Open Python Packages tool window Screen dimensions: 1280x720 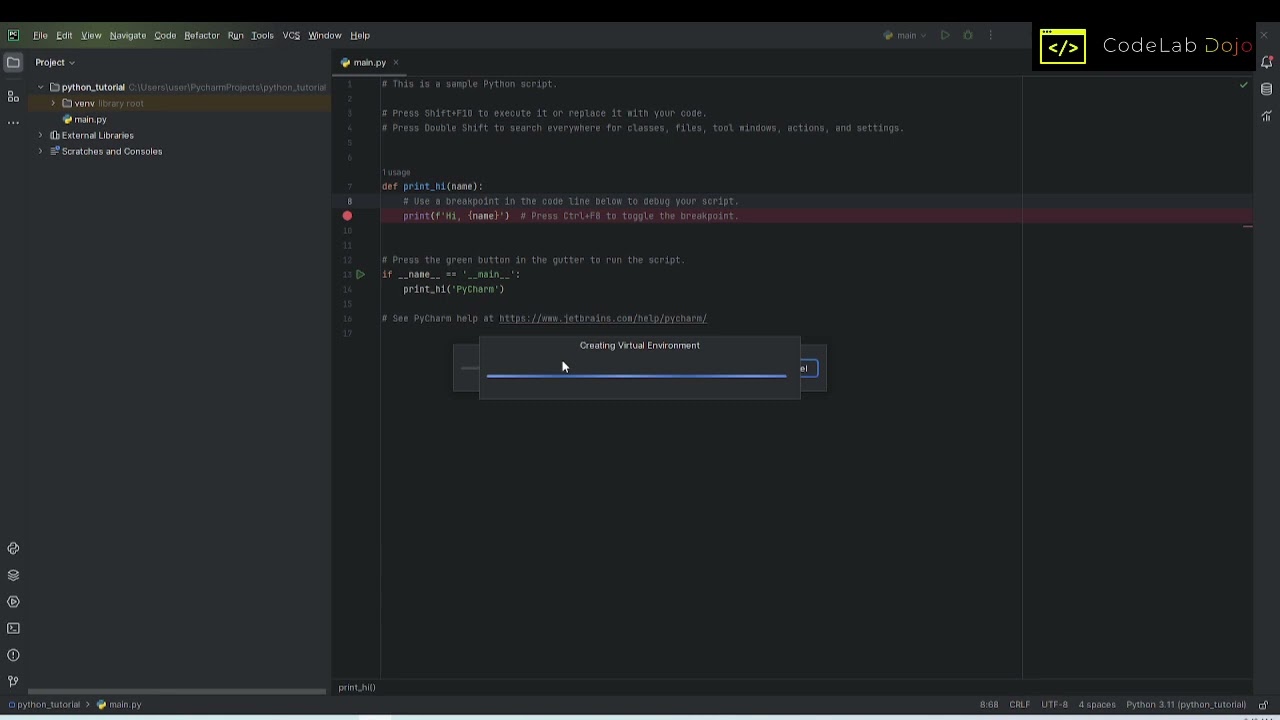click(x=13, y=575)
